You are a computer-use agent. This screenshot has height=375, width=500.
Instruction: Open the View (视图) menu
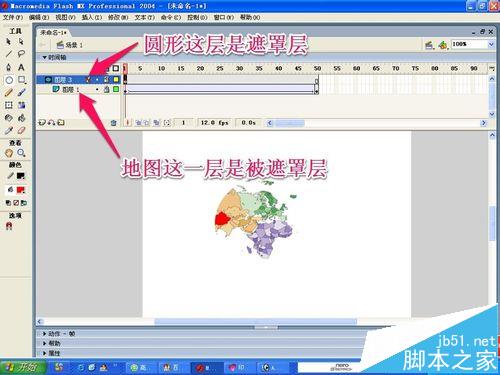[x=65, y=17]
